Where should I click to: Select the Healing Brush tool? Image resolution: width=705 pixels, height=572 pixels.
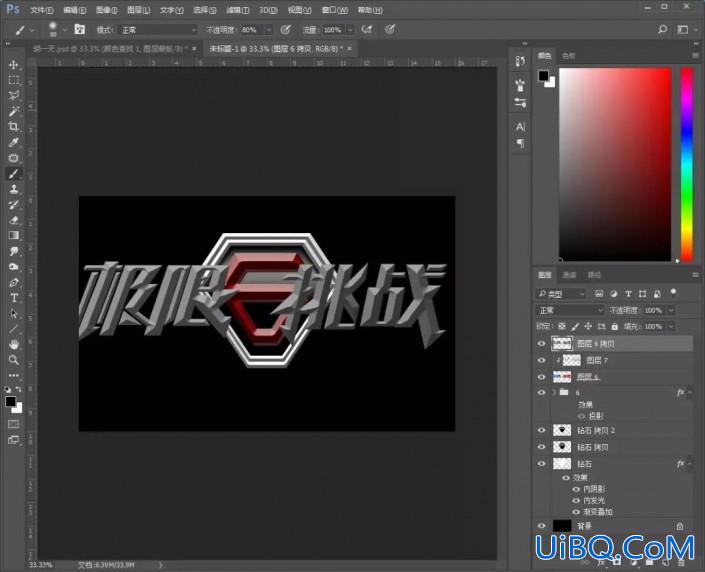[x=13, y=158]
